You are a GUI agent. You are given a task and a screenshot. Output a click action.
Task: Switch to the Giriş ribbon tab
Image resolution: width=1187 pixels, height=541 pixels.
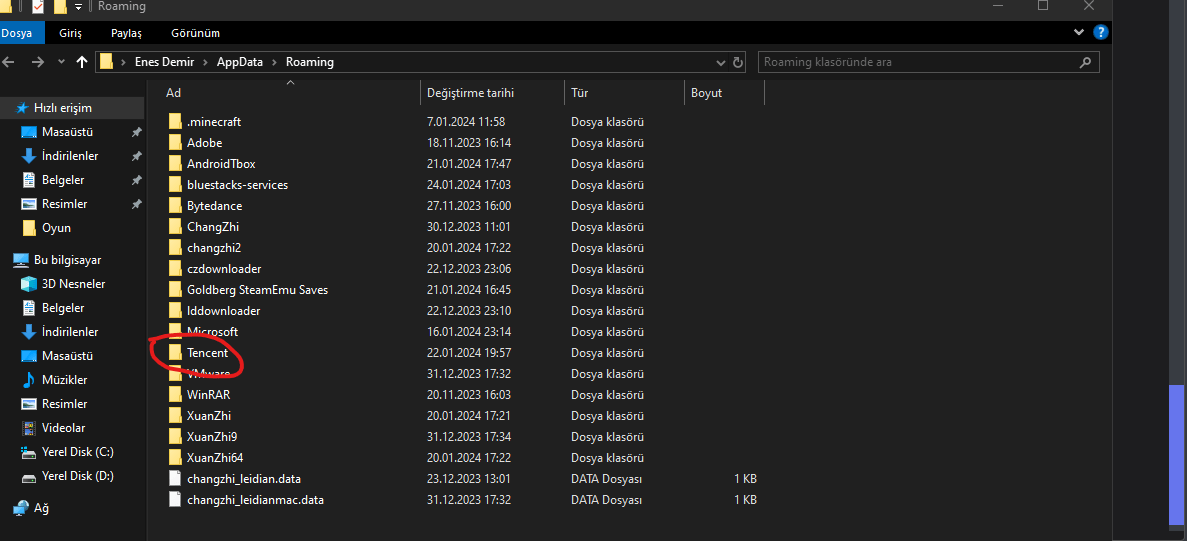70,33
